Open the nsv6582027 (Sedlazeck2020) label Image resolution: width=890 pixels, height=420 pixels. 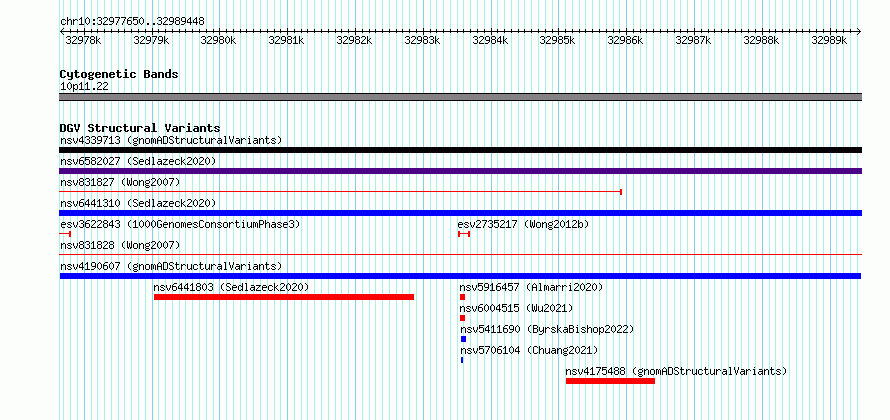point(138,161)
